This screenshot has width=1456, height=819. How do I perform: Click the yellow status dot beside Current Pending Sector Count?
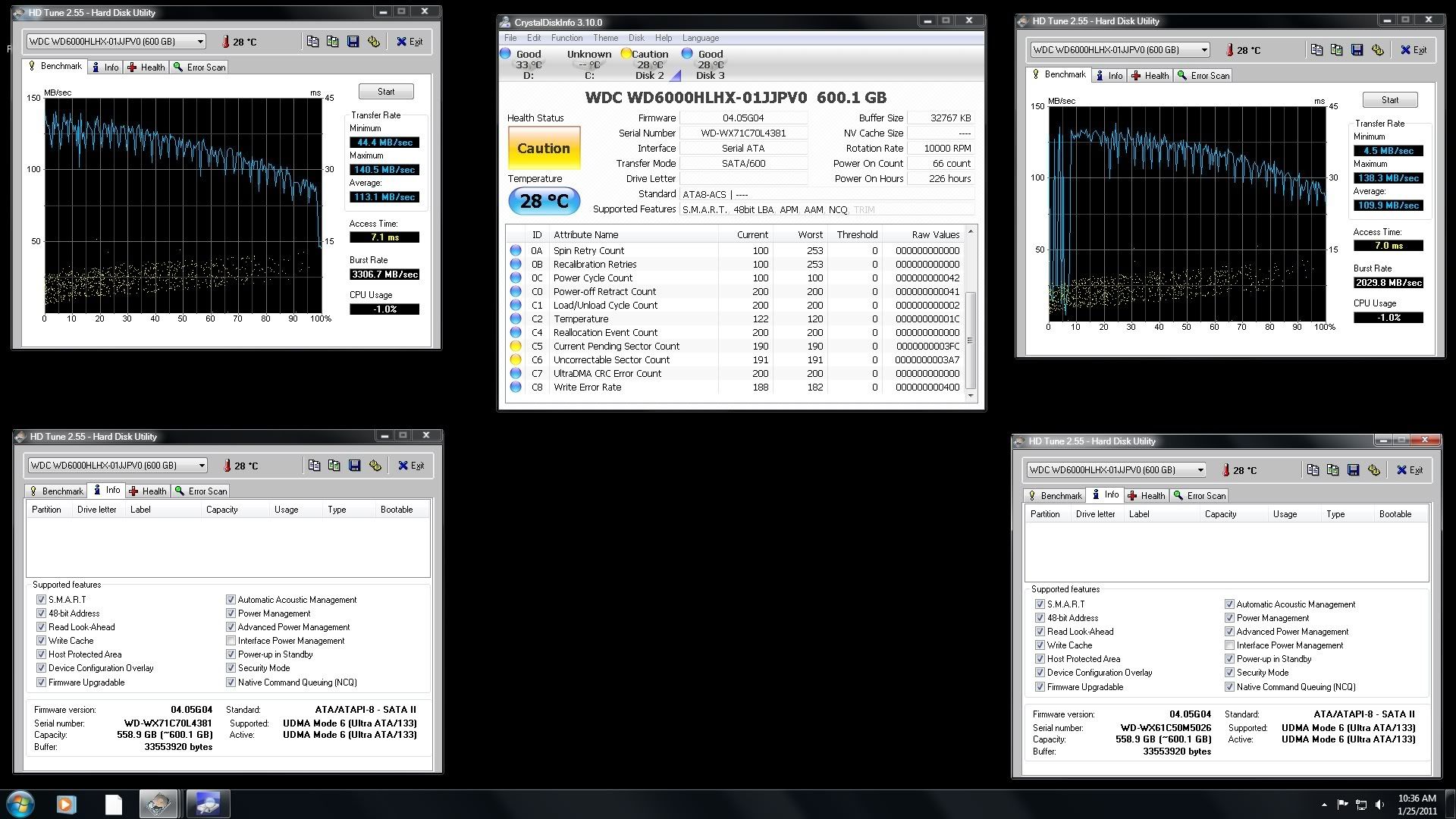point(516,347)
